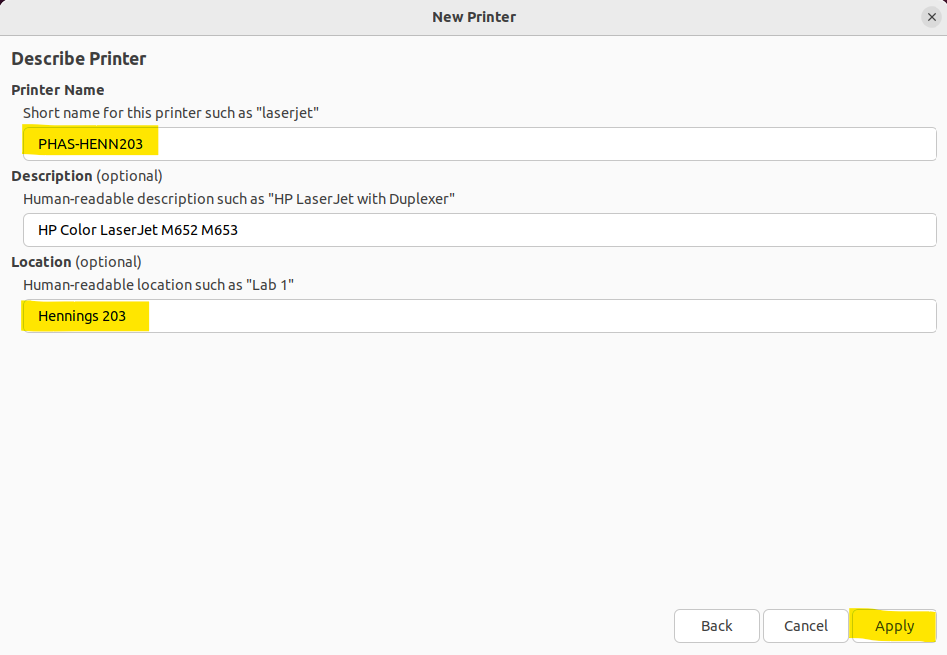Click the Describe Printer heading
Screen dimensions: 947x655
79,59
